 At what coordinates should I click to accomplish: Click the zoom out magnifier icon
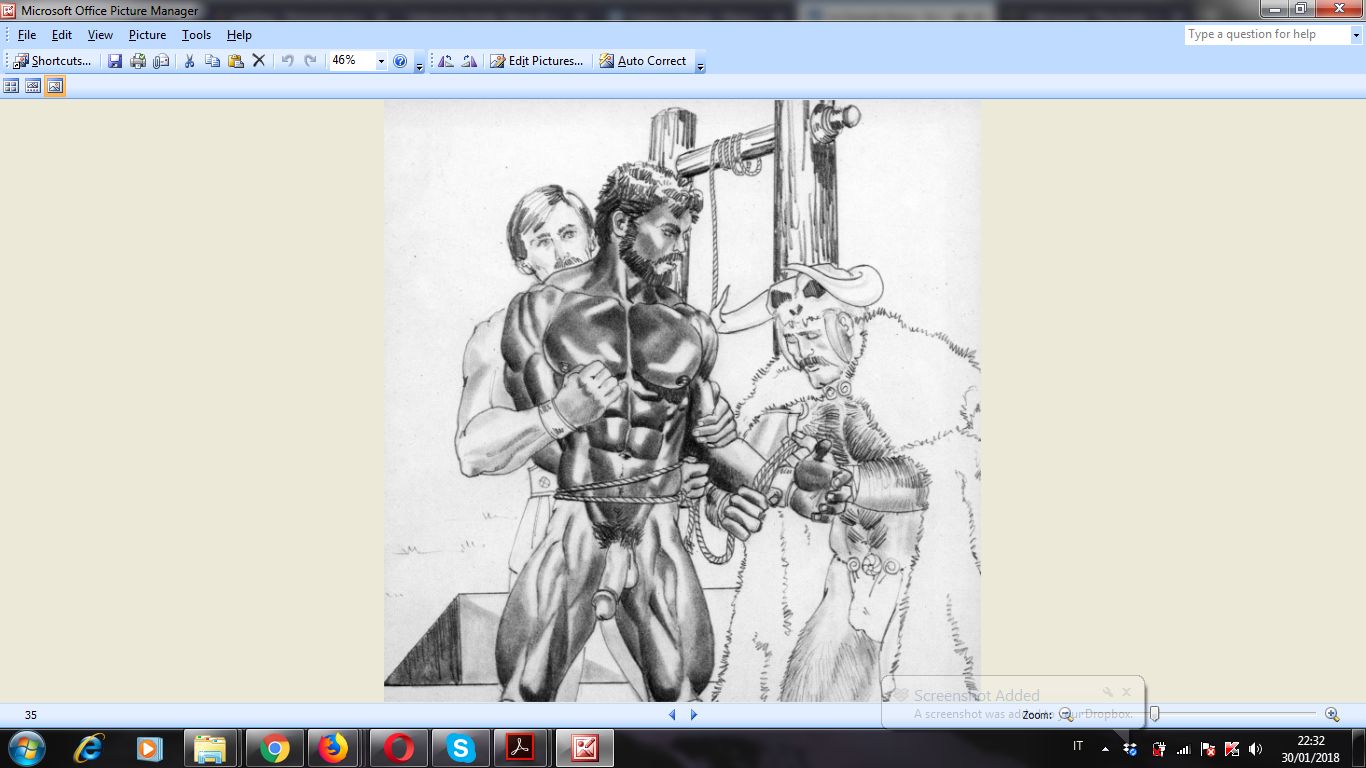[1066, 714]
